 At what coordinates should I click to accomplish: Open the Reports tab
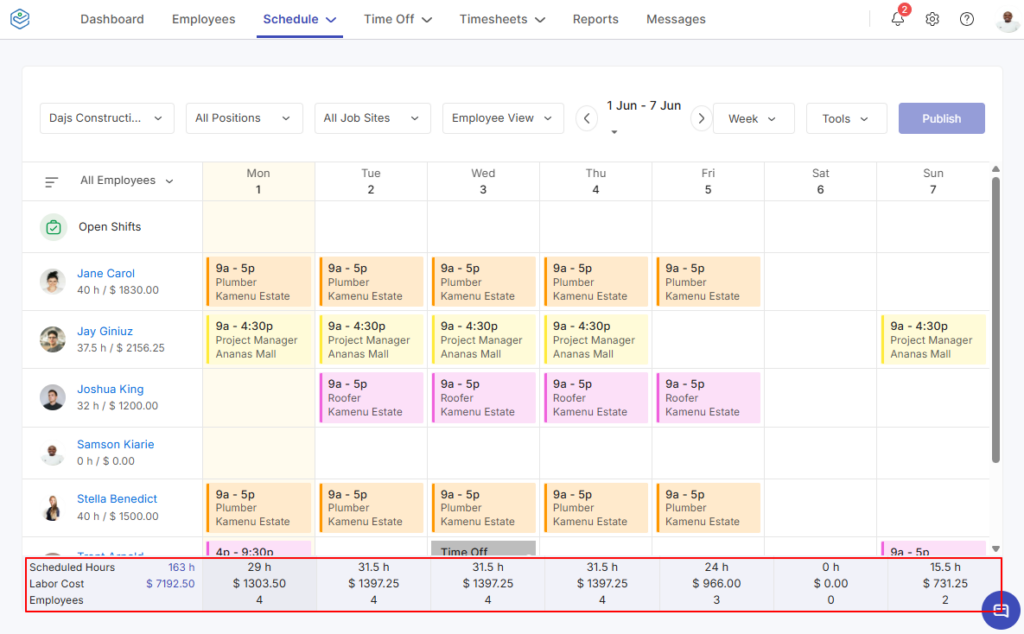click(x=595, y=19)
